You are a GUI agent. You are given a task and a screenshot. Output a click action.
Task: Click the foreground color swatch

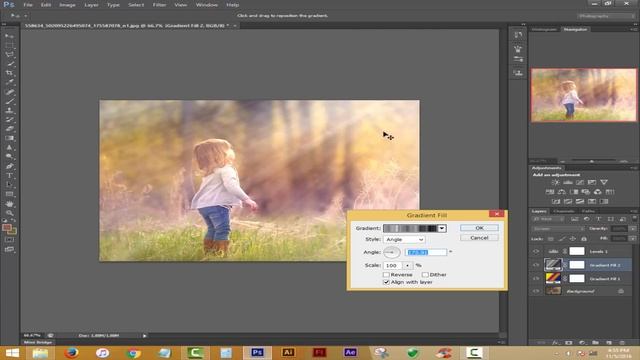pyautogui.click(x=7, y=228)
